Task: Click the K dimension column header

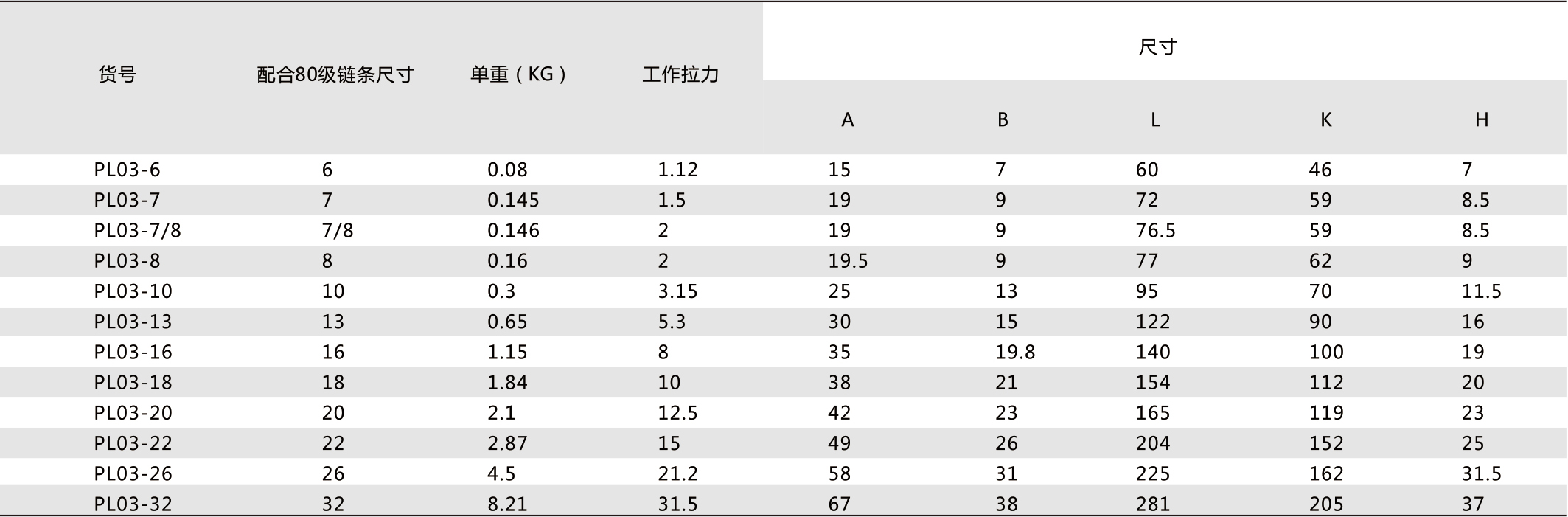Action: tap(1325, 119)
